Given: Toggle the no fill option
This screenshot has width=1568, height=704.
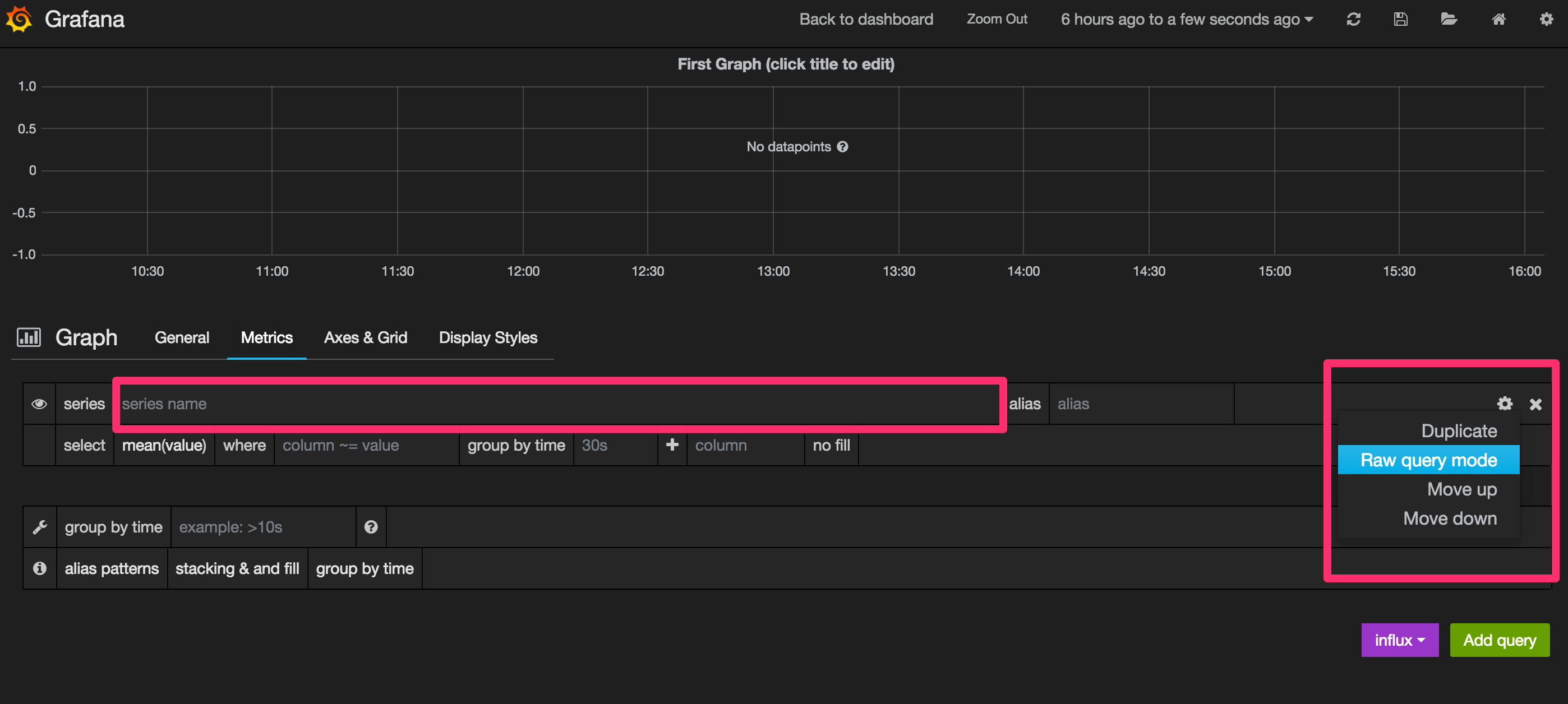Looking at the screenshot, I should tap(831, 445).
